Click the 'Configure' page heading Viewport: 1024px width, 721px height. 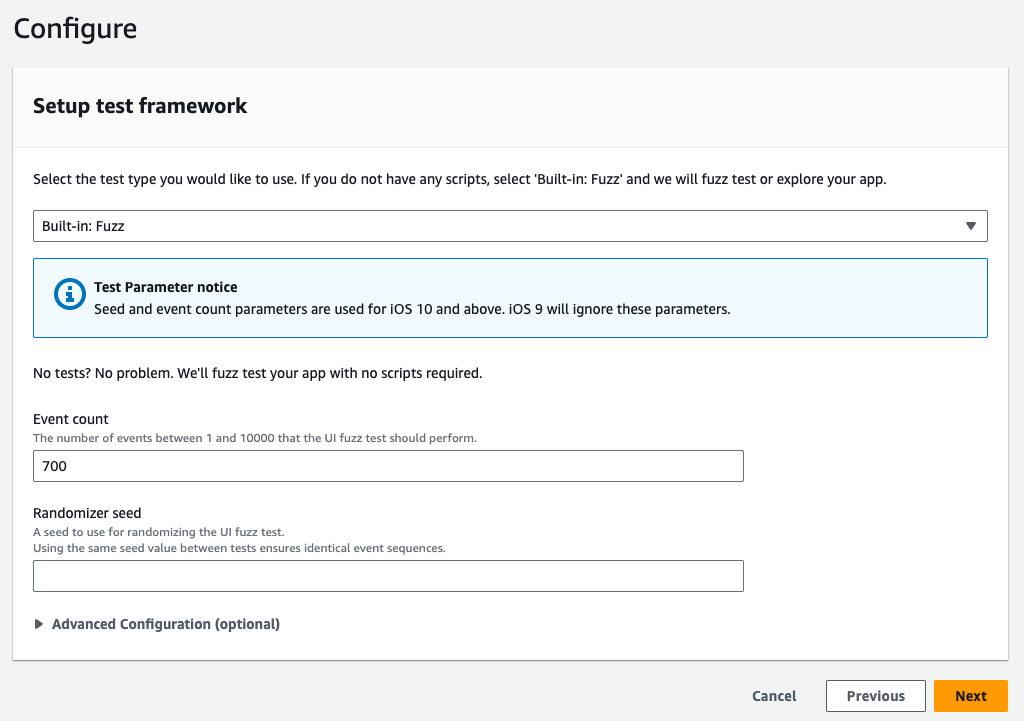tap(75, 29)
